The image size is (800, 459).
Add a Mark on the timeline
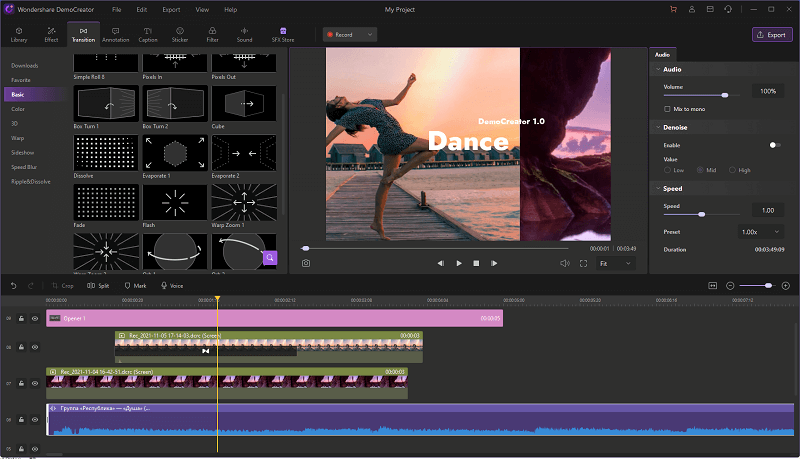tap(134, 286)
